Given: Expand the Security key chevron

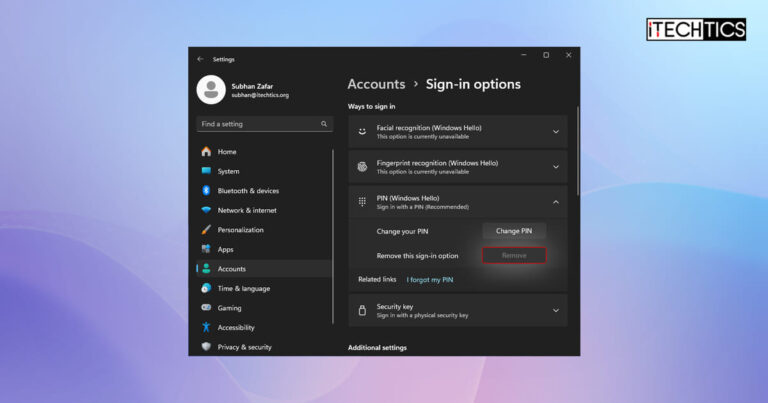Looking at the screenshot, I should pyautogui.click(x=556, y=310).
